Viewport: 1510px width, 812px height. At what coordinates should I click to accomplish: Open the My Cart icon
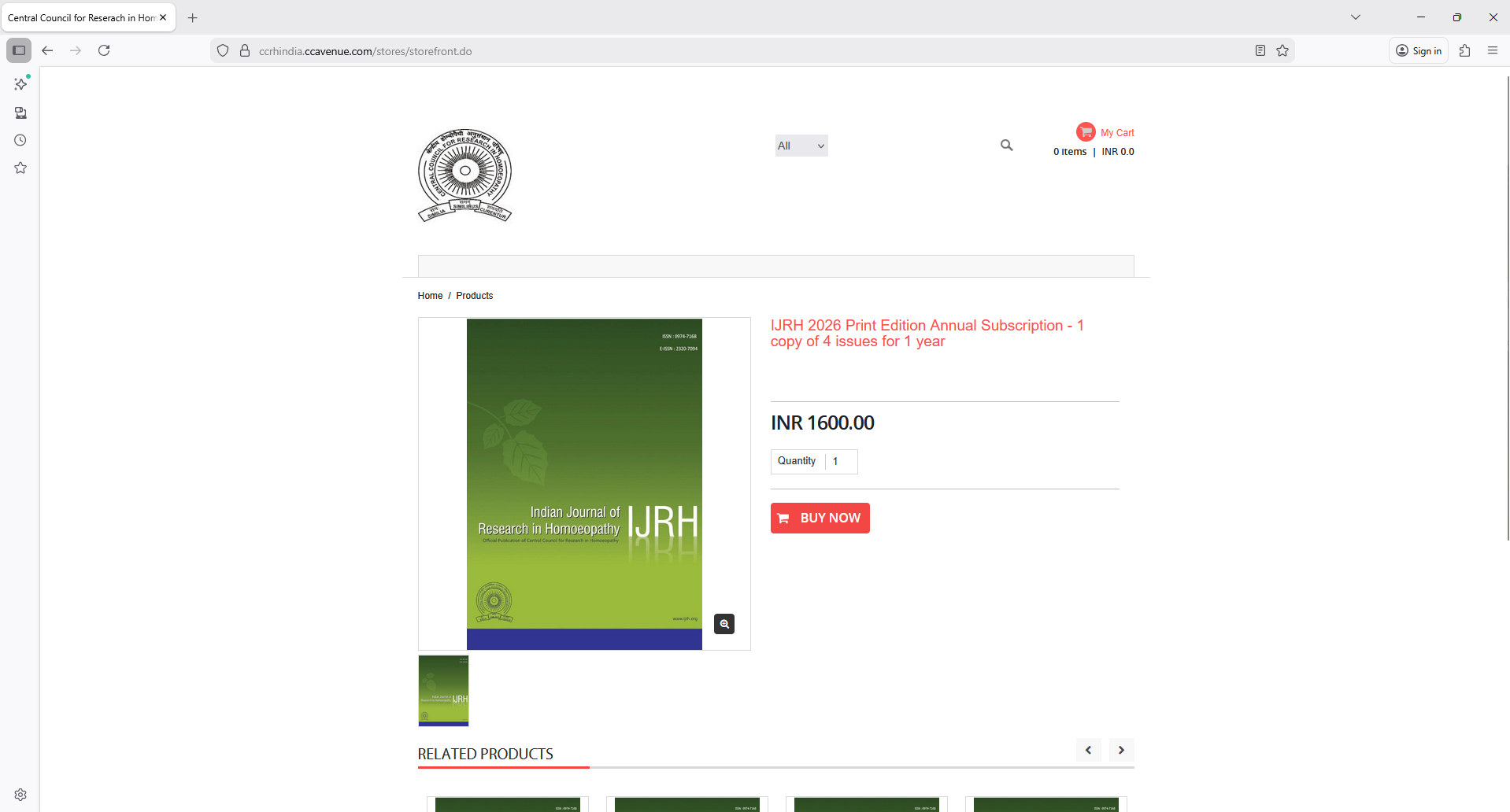tap(1086, 132)
